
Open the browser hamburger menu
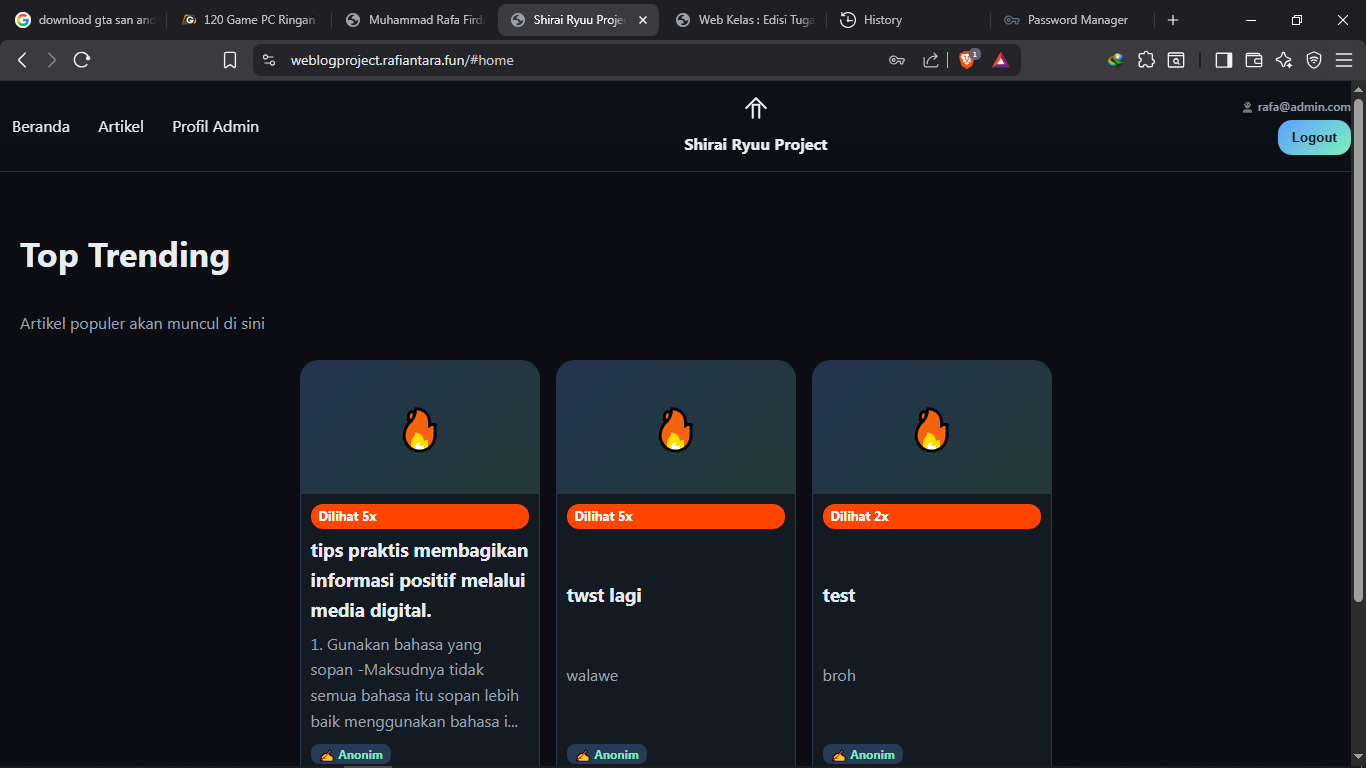[1344, 59]
